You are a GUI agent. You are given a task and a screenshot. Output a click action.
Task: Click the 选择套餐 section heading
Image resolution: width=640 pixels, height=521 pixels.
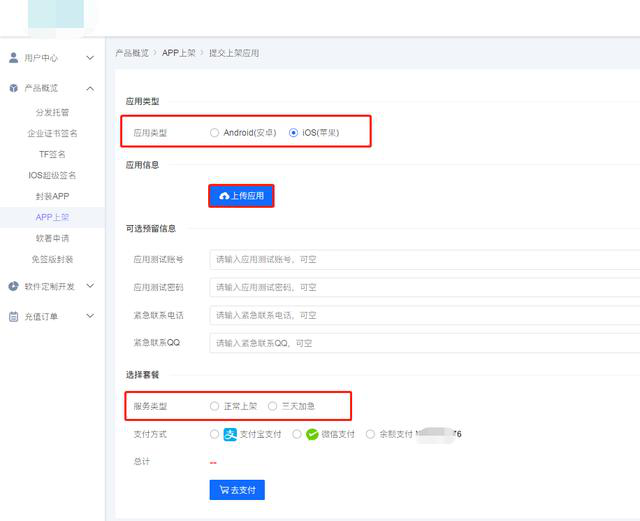tap(142, 375)
